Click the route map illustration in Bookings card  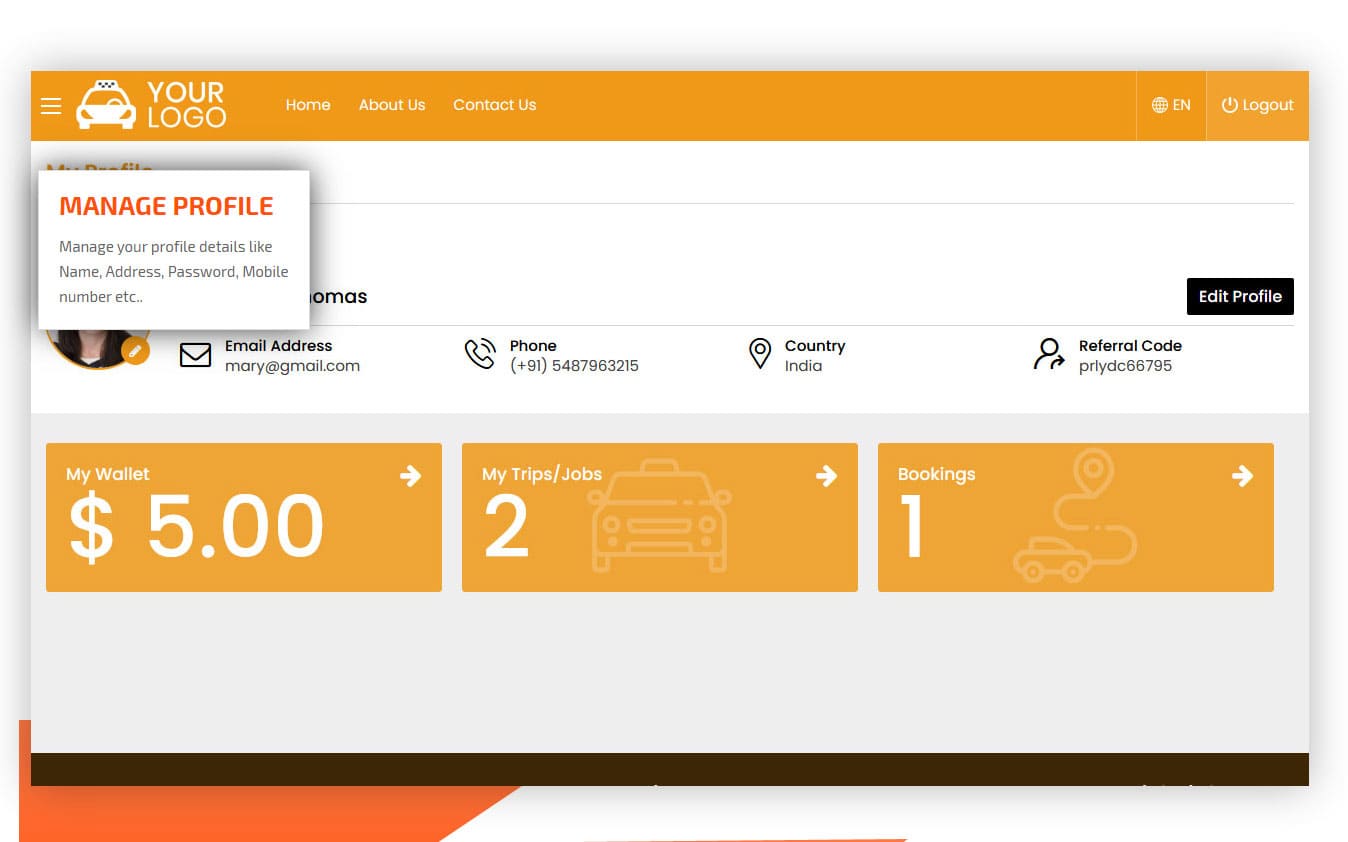point(1075,516)
